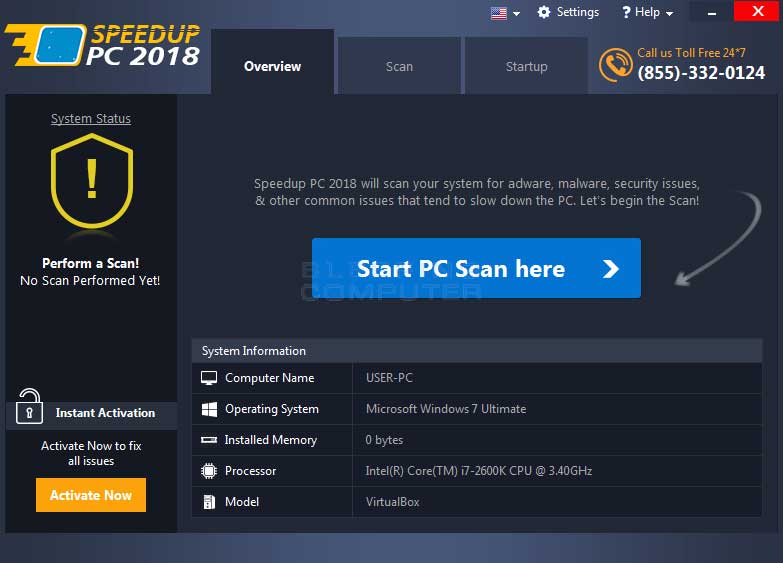Screen dimensions: 783x563
Task: Click the toll free number (855)-332-0124
Action: [x=701, y=73]
